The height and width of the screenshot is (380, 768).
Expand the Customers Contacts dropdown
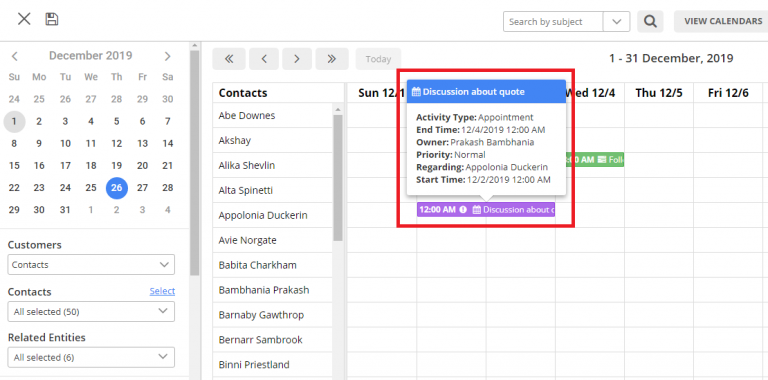point(91,264)
